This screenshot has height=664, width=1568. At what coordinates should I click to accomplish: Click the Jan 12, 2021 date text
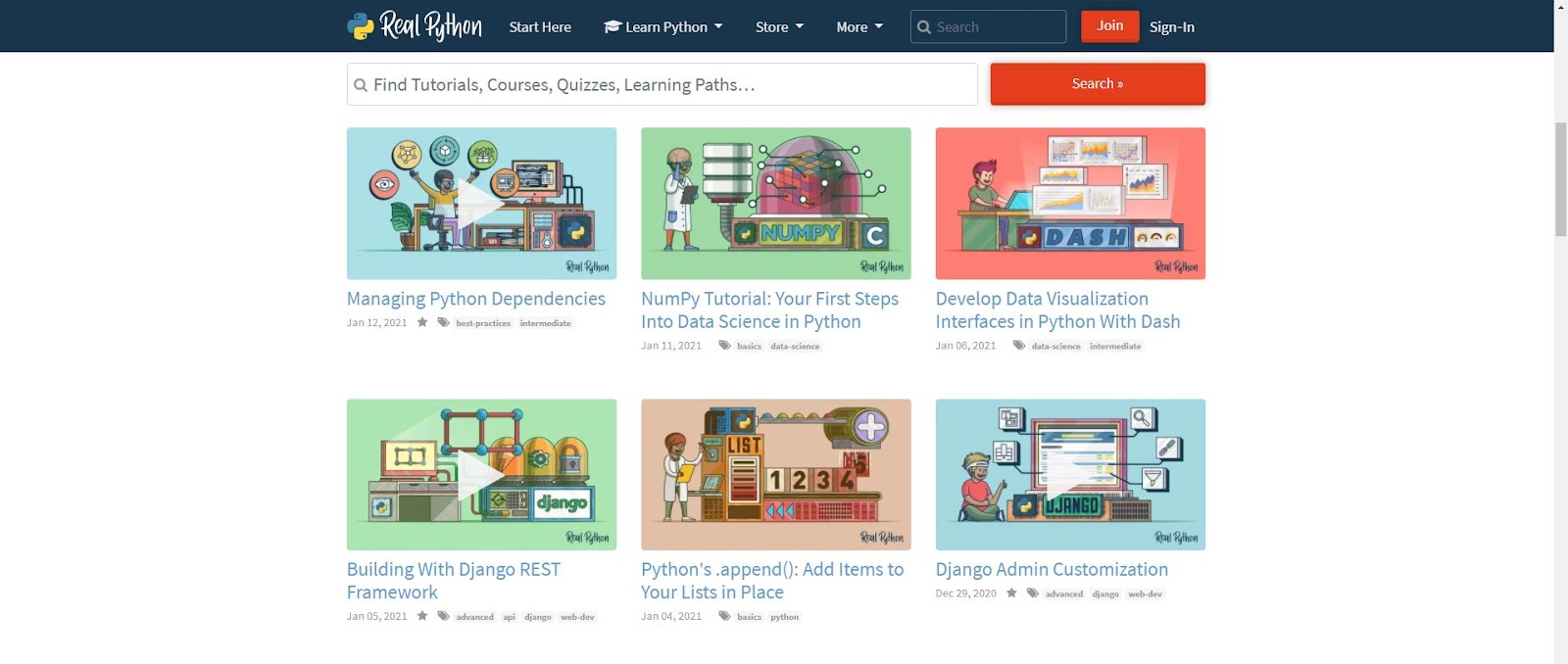point(376,322)
